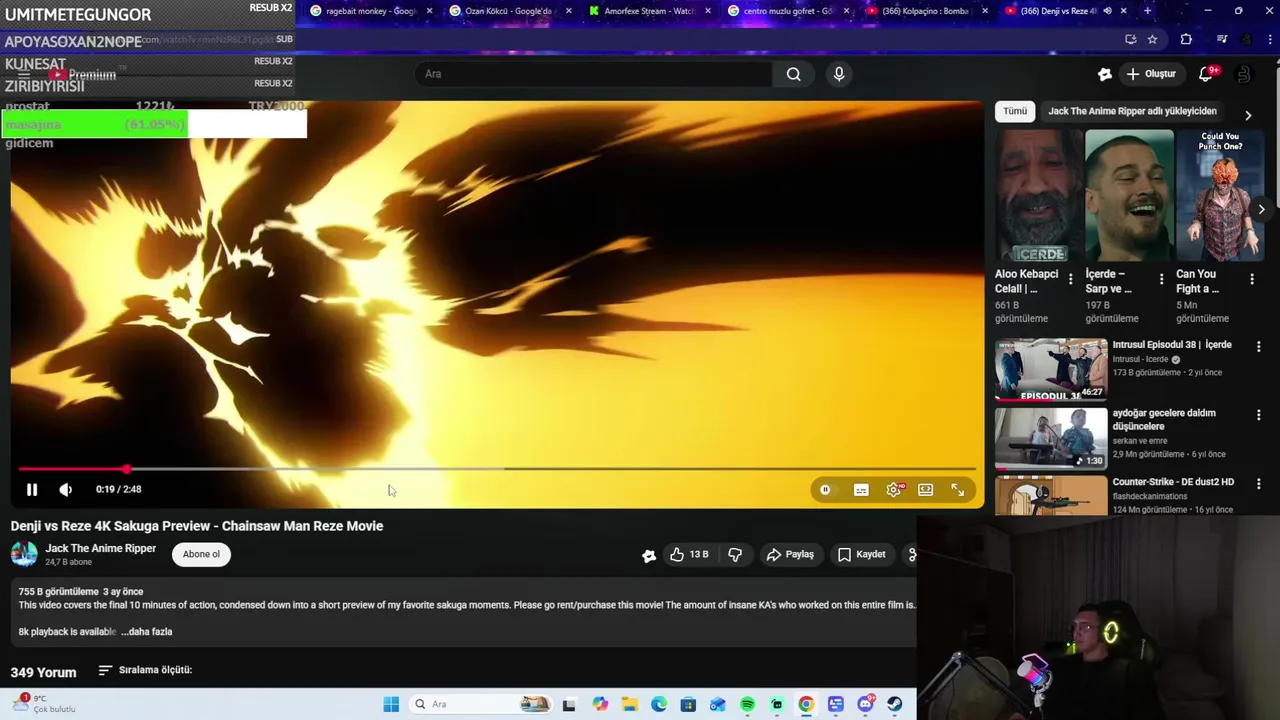Open the taskbar weather widget
The width and height of the screenshot is (1280, 720).
coord(43,704)
